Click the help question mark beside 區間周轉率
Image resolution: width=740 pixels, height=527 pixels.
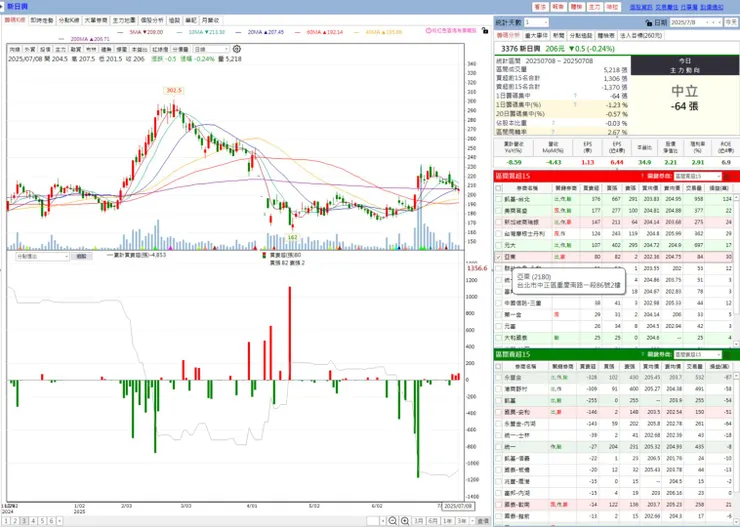pyautogui.click(x=553, y=132)
